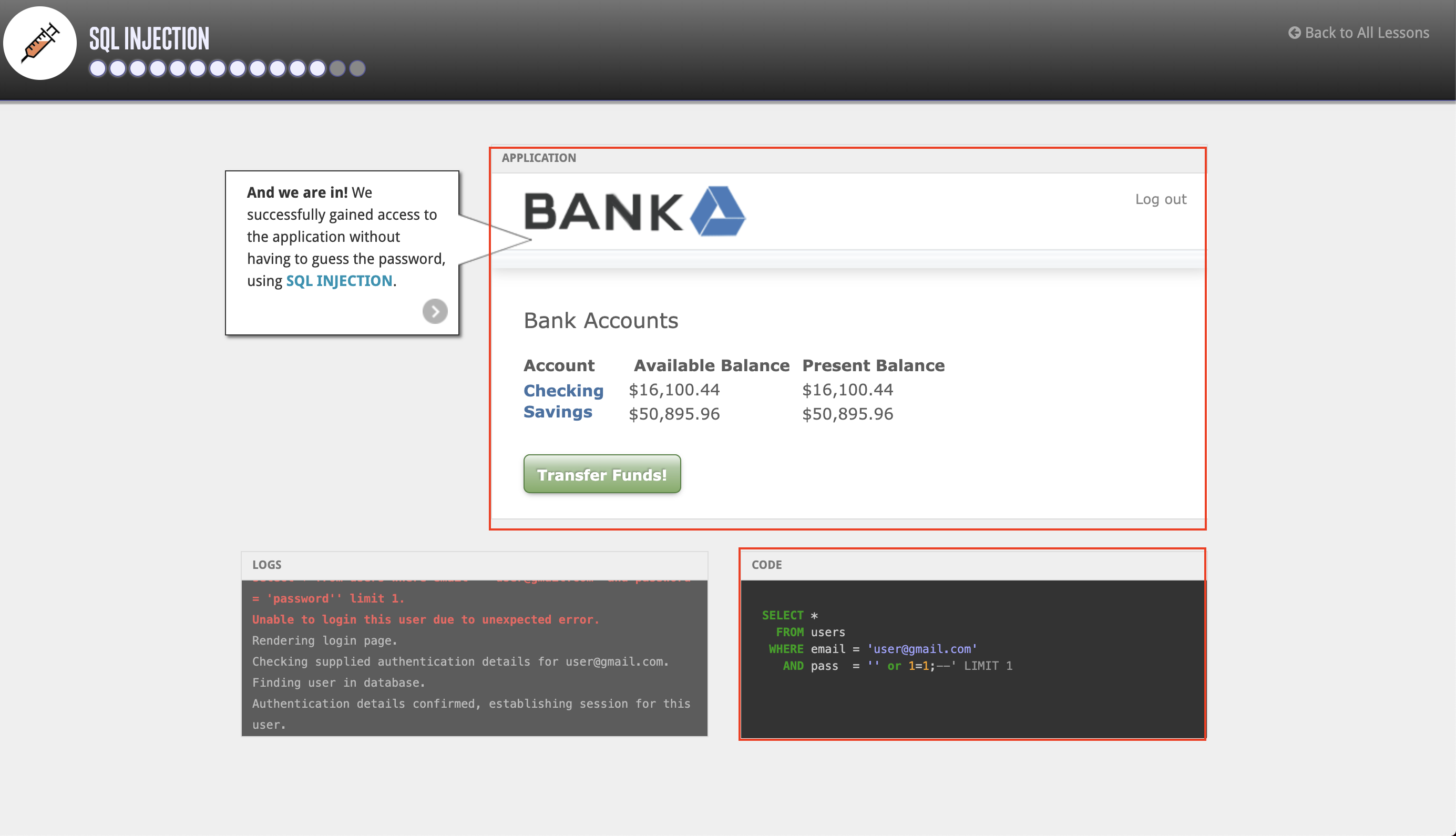The width and height of the screenshot is (1456, 836).
Task: Advance with the tooltip's next arrow button
Action: 435,311
